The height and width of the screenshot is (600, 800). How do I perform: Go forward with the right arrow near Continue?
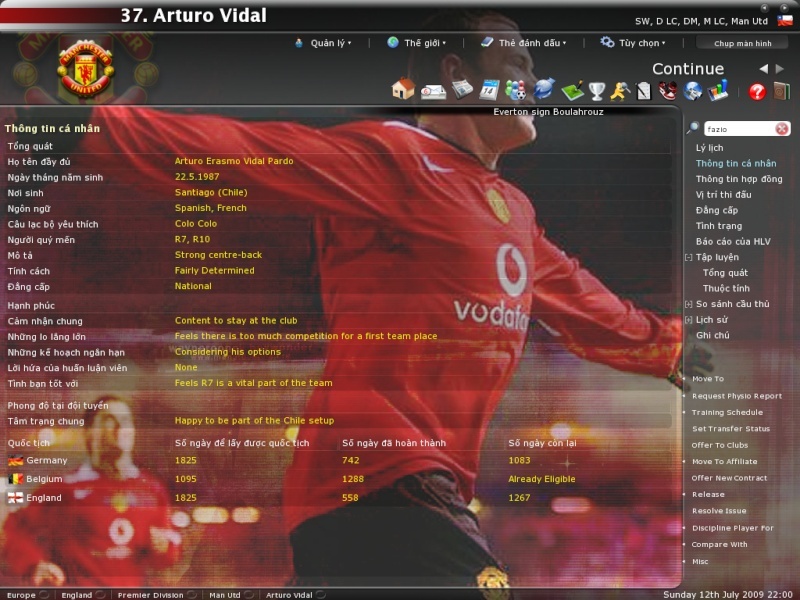[x=780, y=68]
